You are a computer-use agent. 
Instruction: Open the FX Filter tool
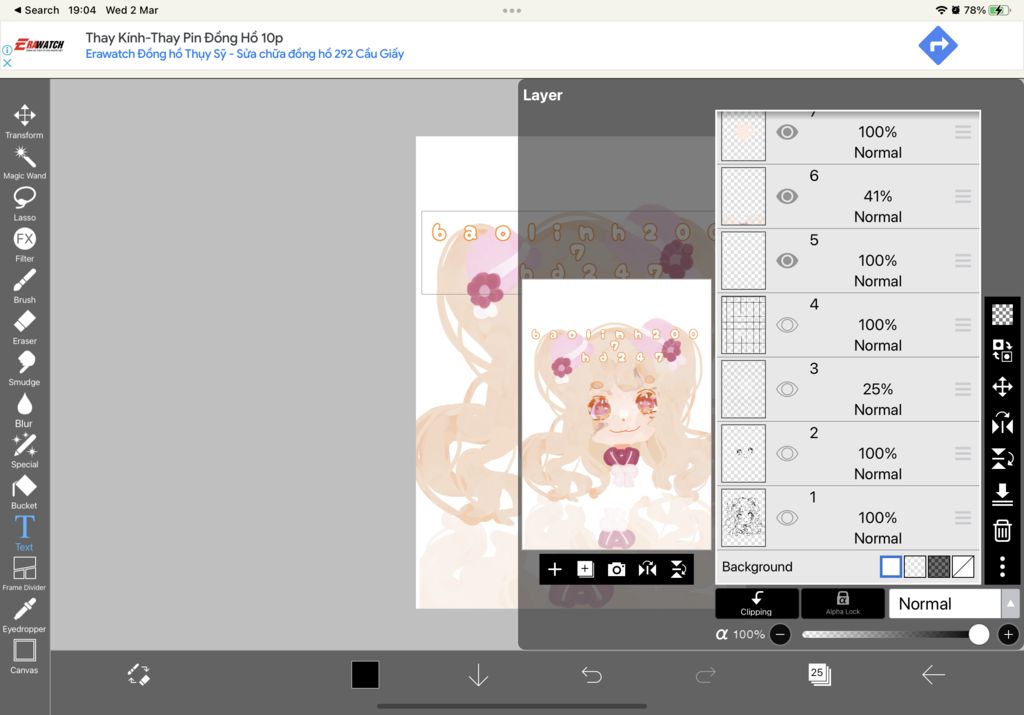tap(24, 245)
